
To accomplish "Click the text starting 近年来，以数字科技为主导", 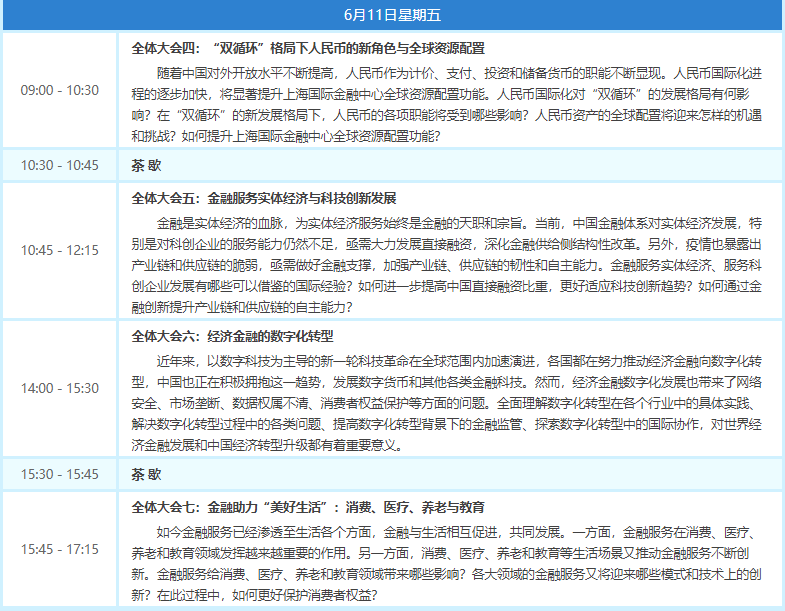I will (x=230, y=360).
